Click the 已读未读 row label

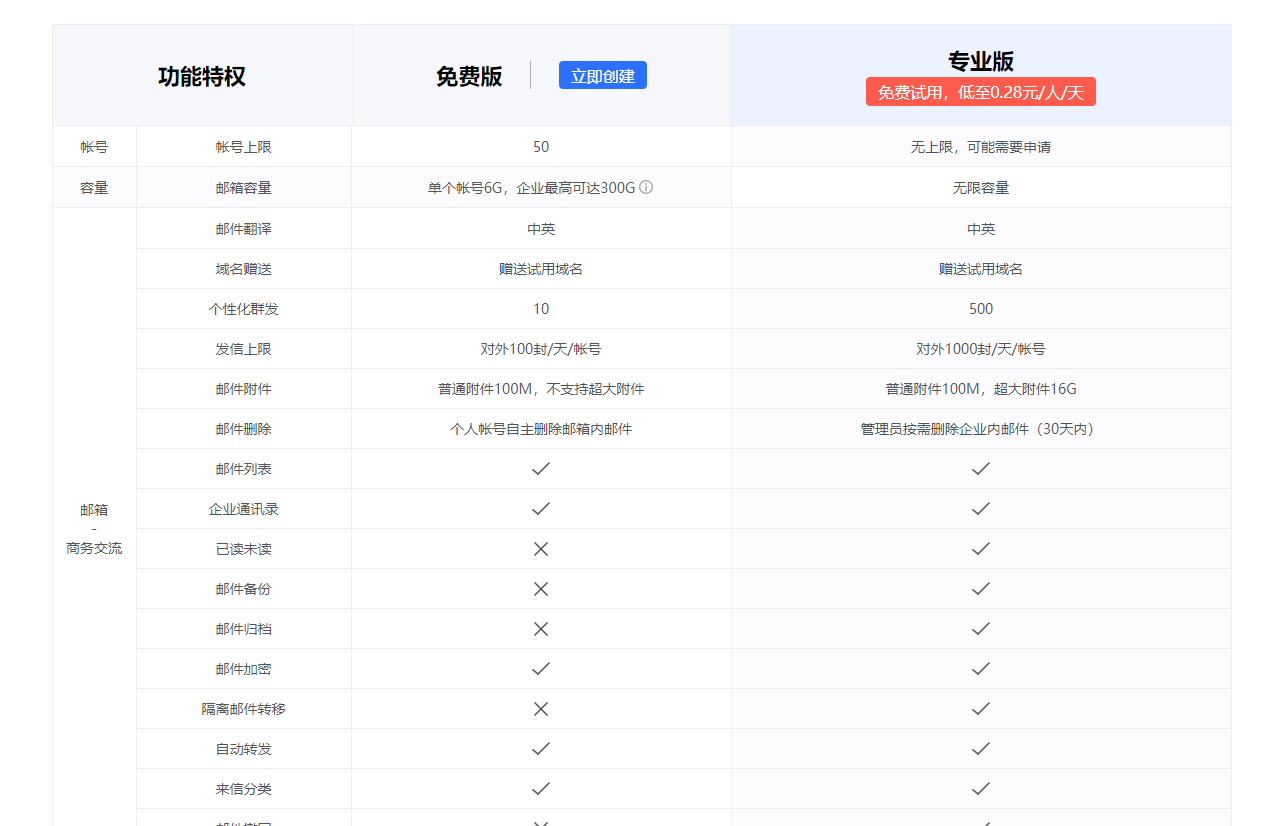click(244, 549)
